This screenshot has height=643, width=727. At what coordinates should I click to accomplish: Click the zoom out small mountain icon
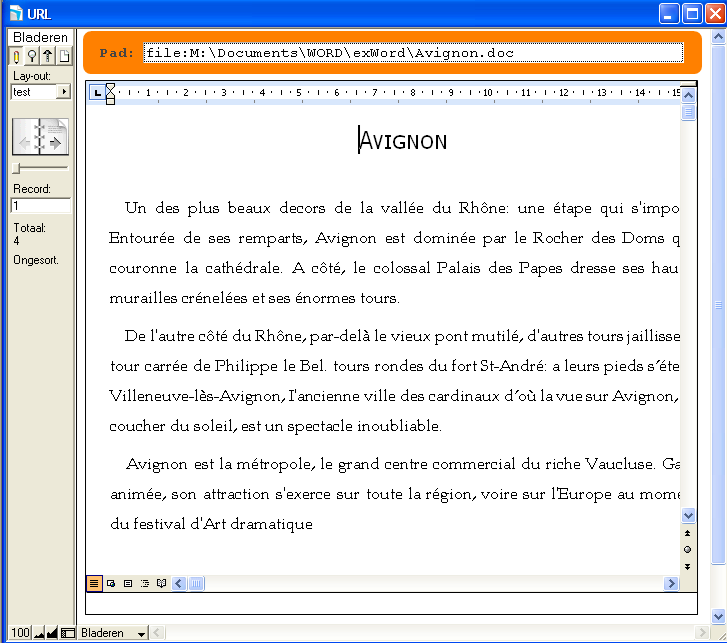click(x=39, y=633)
